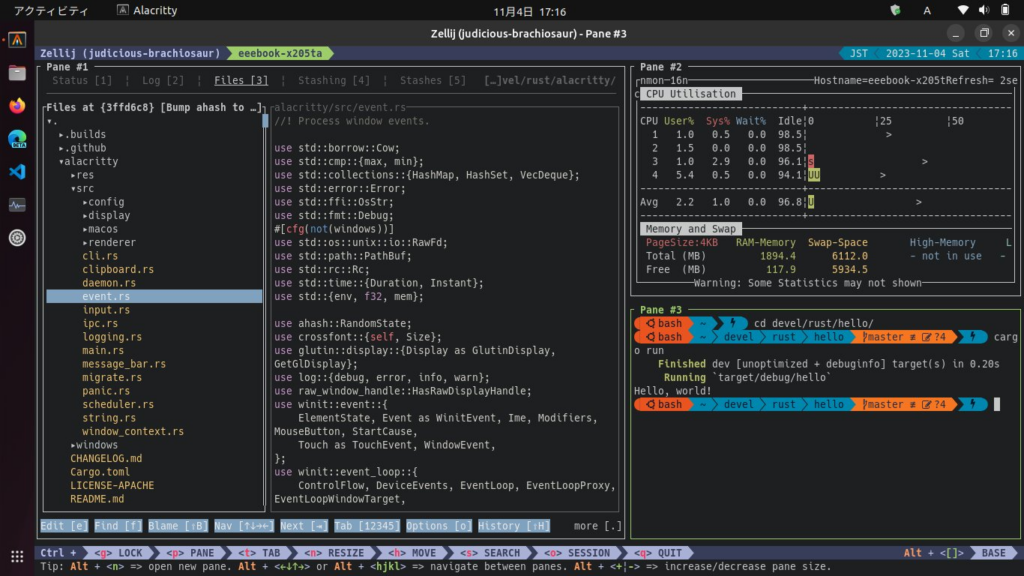Click the file tree scrollbar thumb

pyautogui.click(x=265, y=121)
